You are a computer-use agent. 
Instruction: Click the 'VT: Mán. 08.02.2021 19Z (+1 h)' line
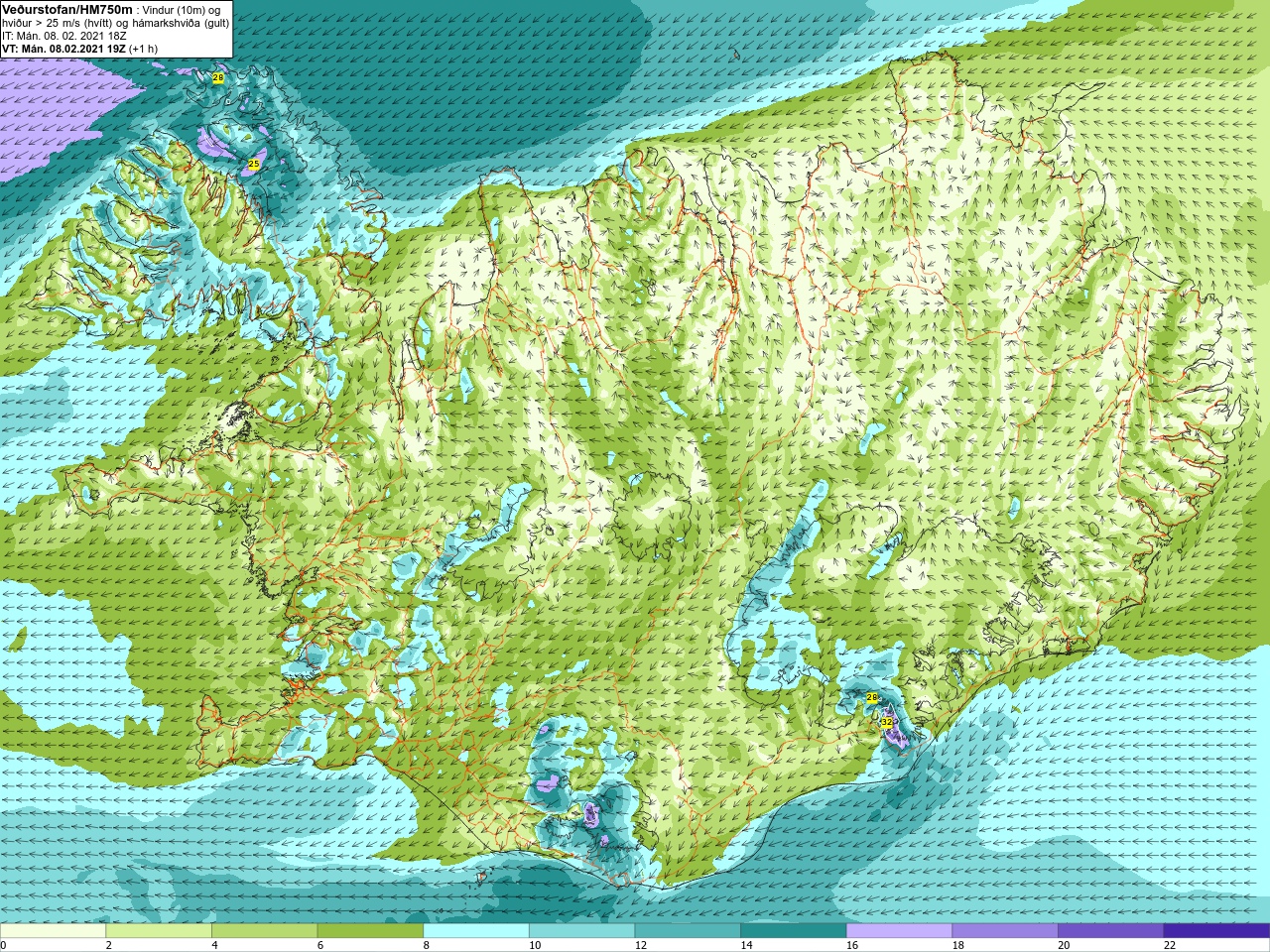tap(79, 49)
